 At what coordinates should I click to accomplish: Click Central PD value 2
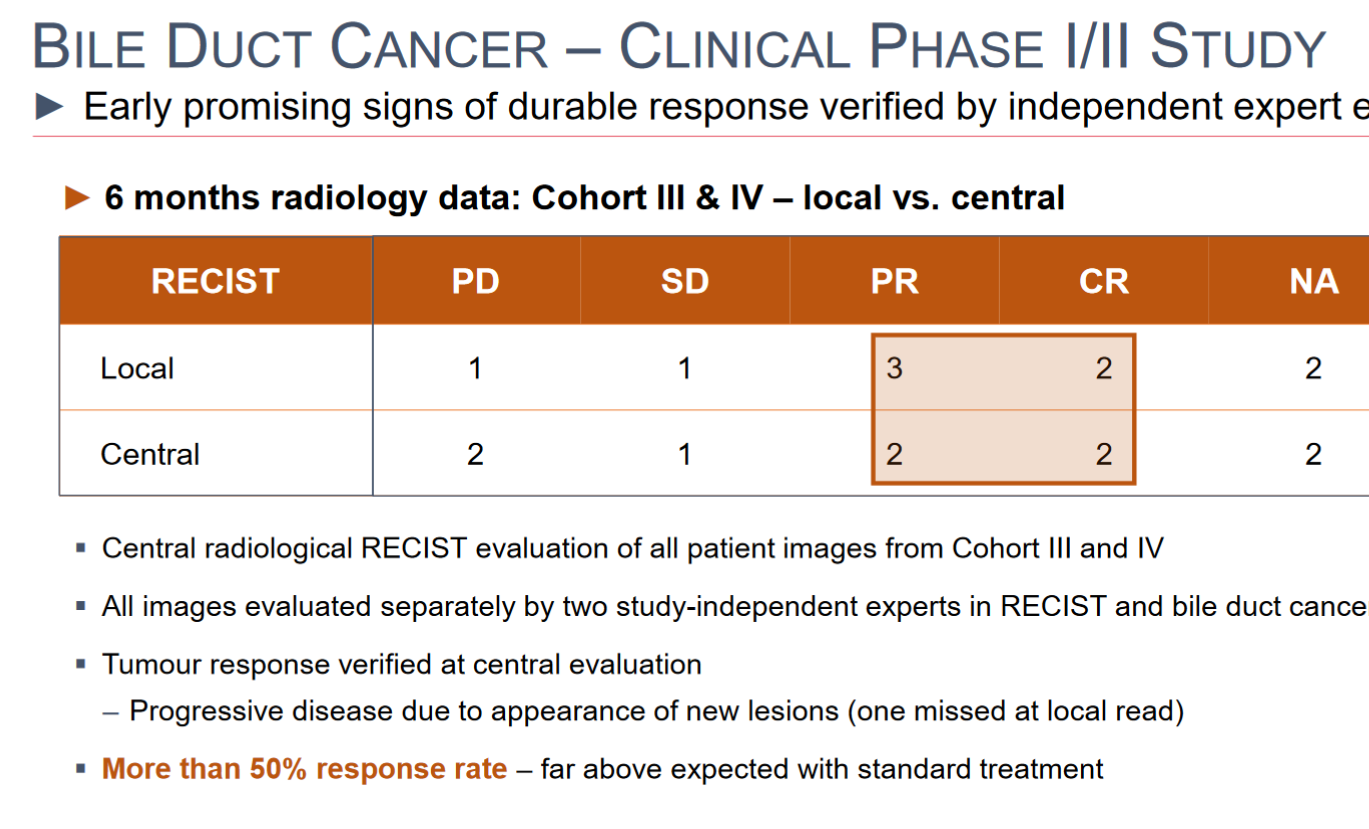475,454
